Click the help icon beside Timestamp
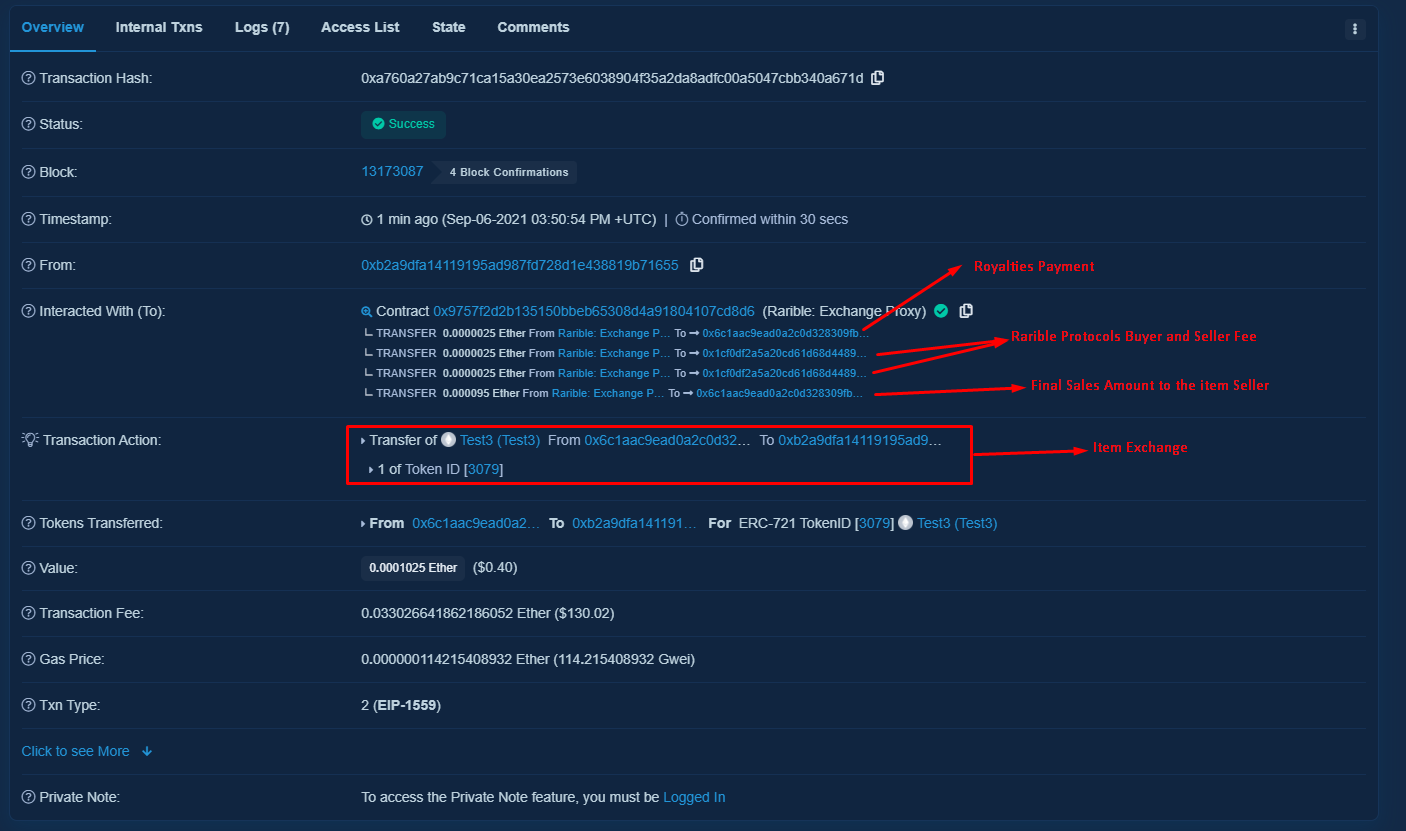 [x=29, y=219]
